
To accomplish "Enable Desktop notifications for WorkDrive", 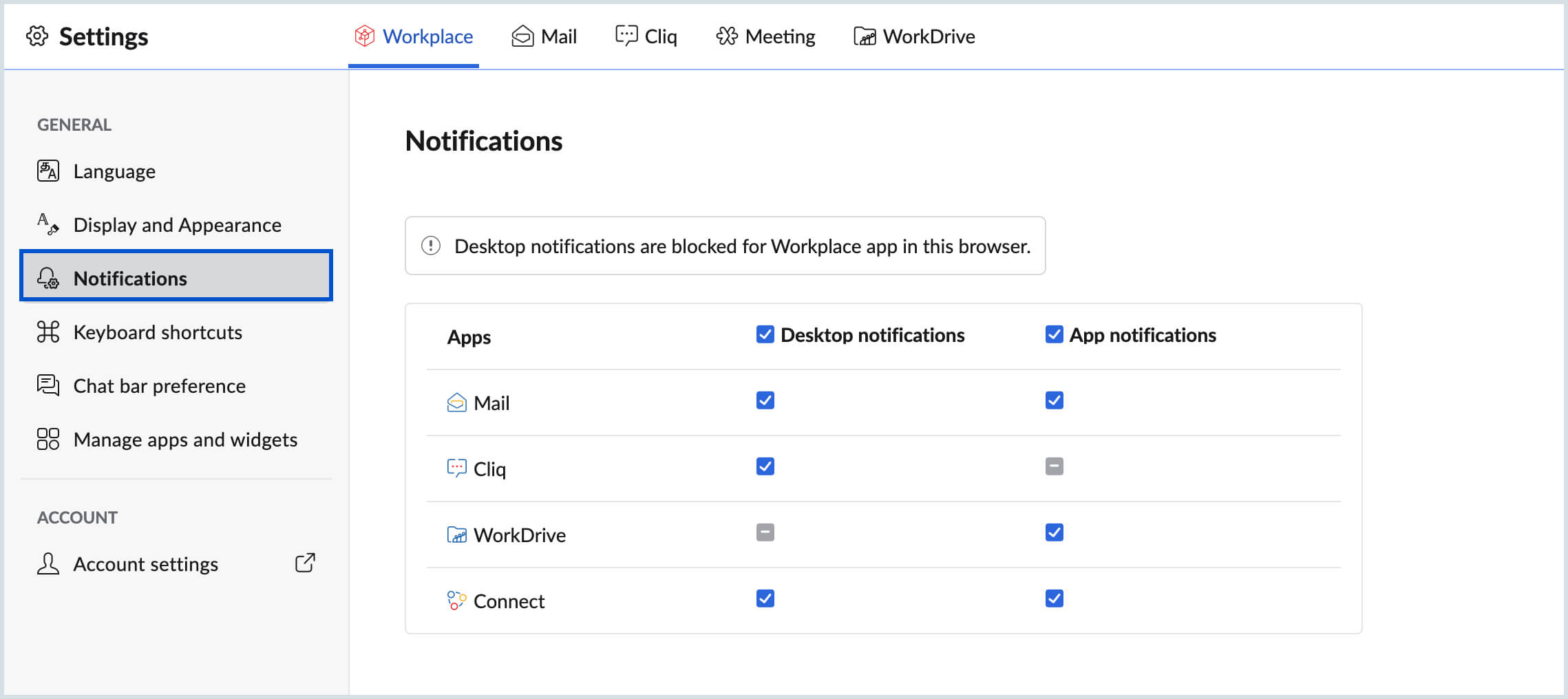I will pos(765,532).
